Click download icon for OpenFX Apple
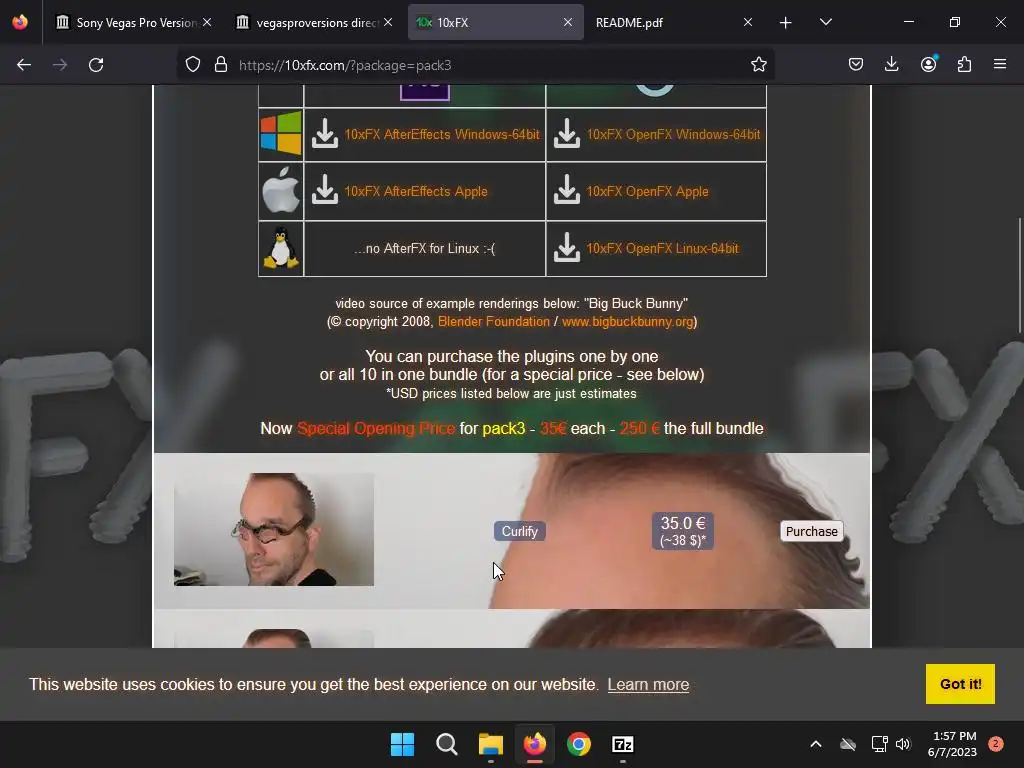Screen dimensions: 1024x768 [567, 190]
